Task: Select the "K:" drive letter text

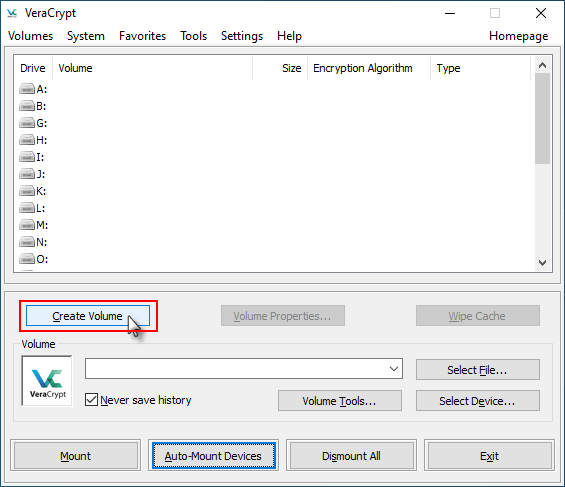Action: [41, 191]
